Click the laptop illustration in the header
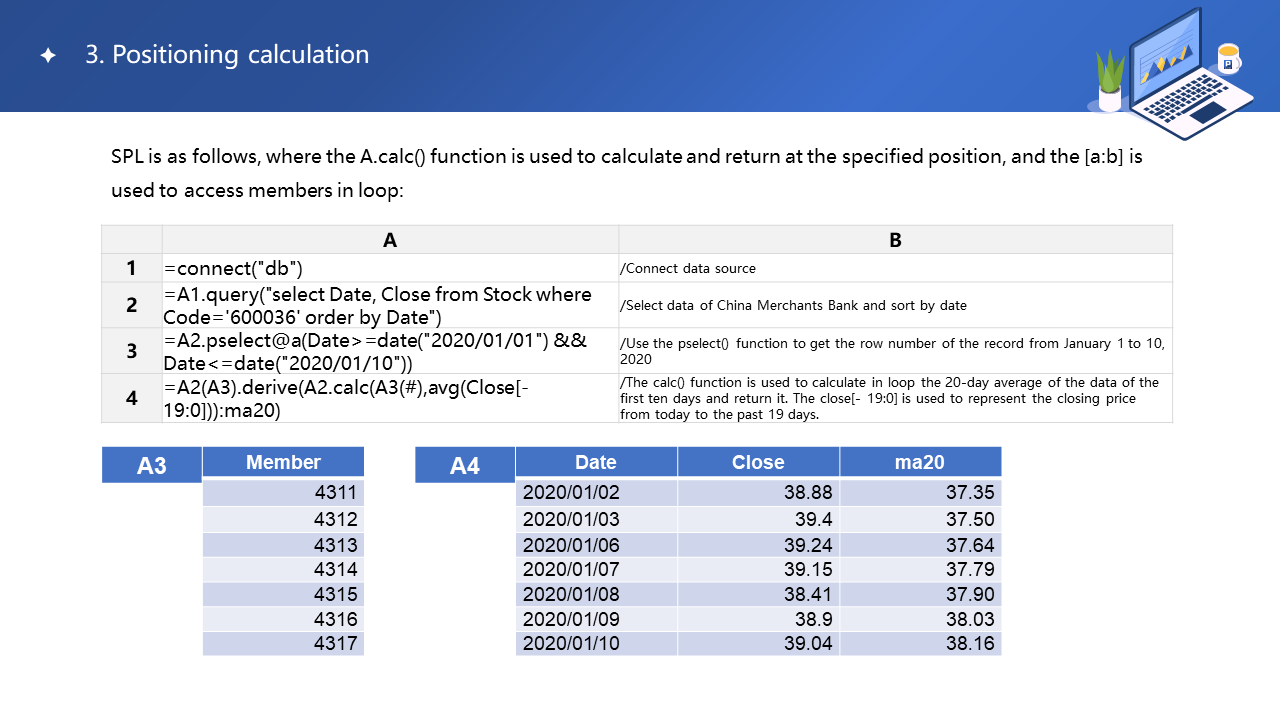This screenshot has width=1280, height=720. [x=1180, y=75]
